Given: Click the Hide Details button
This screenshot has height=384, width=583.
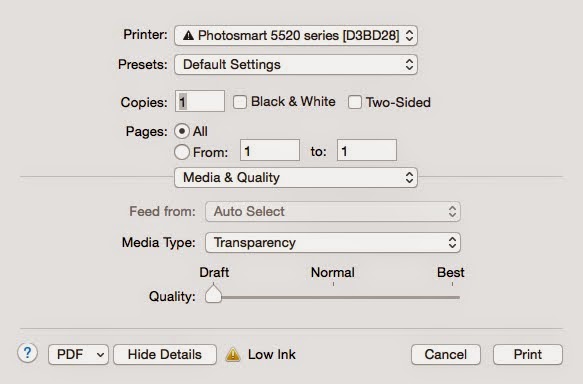Looking at the screenshot, I should pyautogui.click(x=165, y=354).
